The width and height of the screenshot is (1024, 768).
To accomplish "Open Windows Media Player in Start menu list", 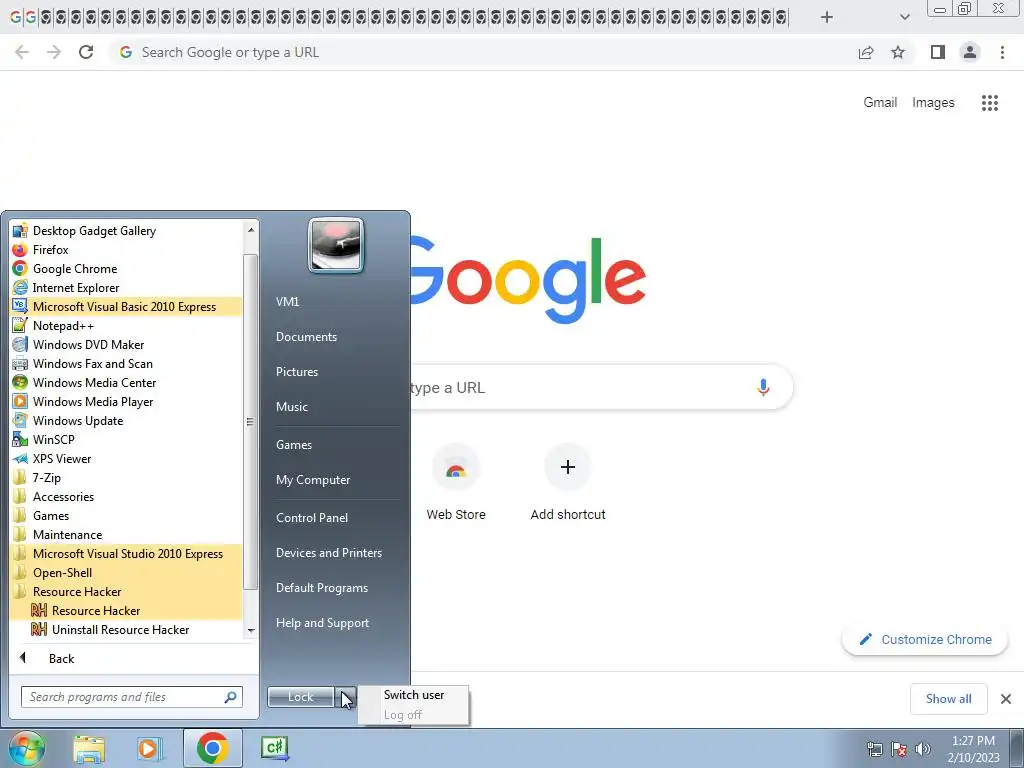I will (126, 401).
